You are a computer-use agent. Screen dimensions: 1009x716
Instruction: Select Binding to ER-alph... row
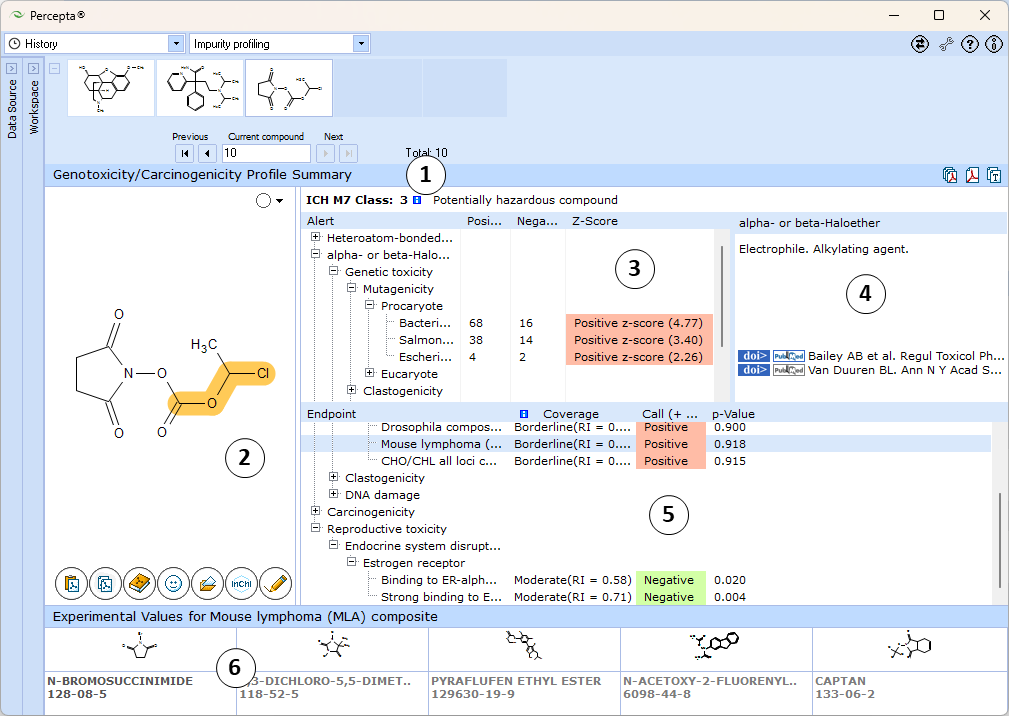pyautogui.click(x=647, y=580)
